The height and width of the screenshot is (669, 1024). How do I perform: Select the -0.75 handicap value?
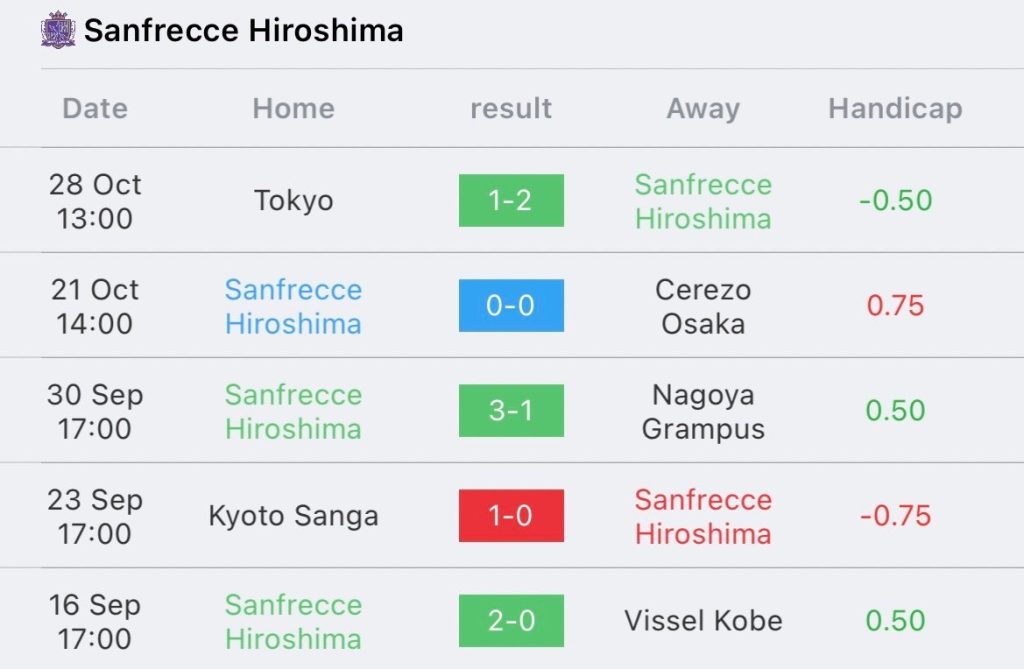(895, 516)
